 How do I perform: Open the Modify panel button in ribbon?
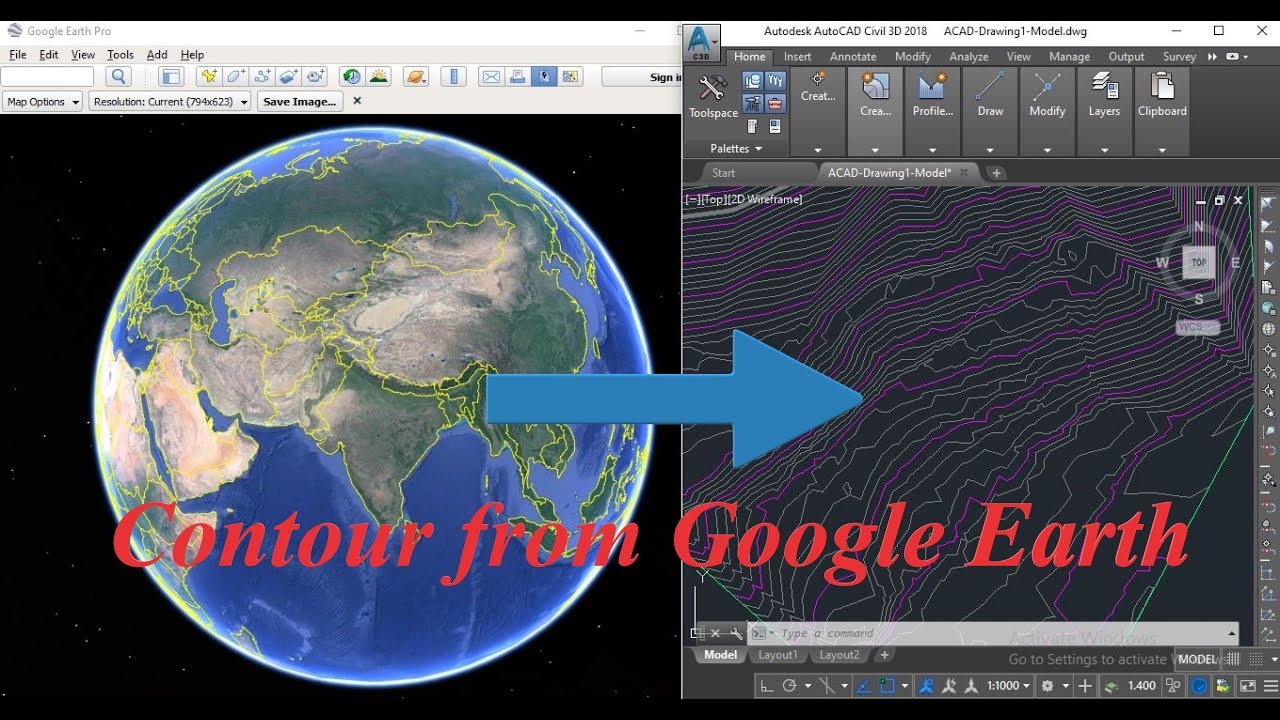(1047, 96)
